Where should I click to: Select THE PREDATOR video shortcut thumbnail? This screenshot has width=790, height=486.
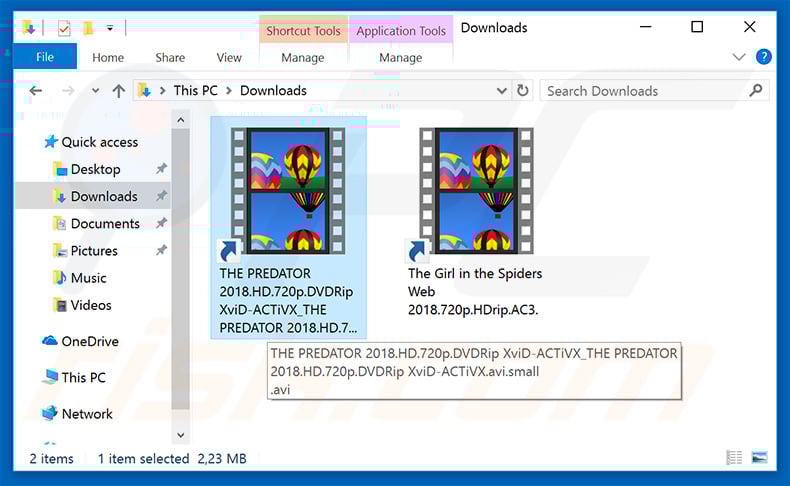coord(288,191)
